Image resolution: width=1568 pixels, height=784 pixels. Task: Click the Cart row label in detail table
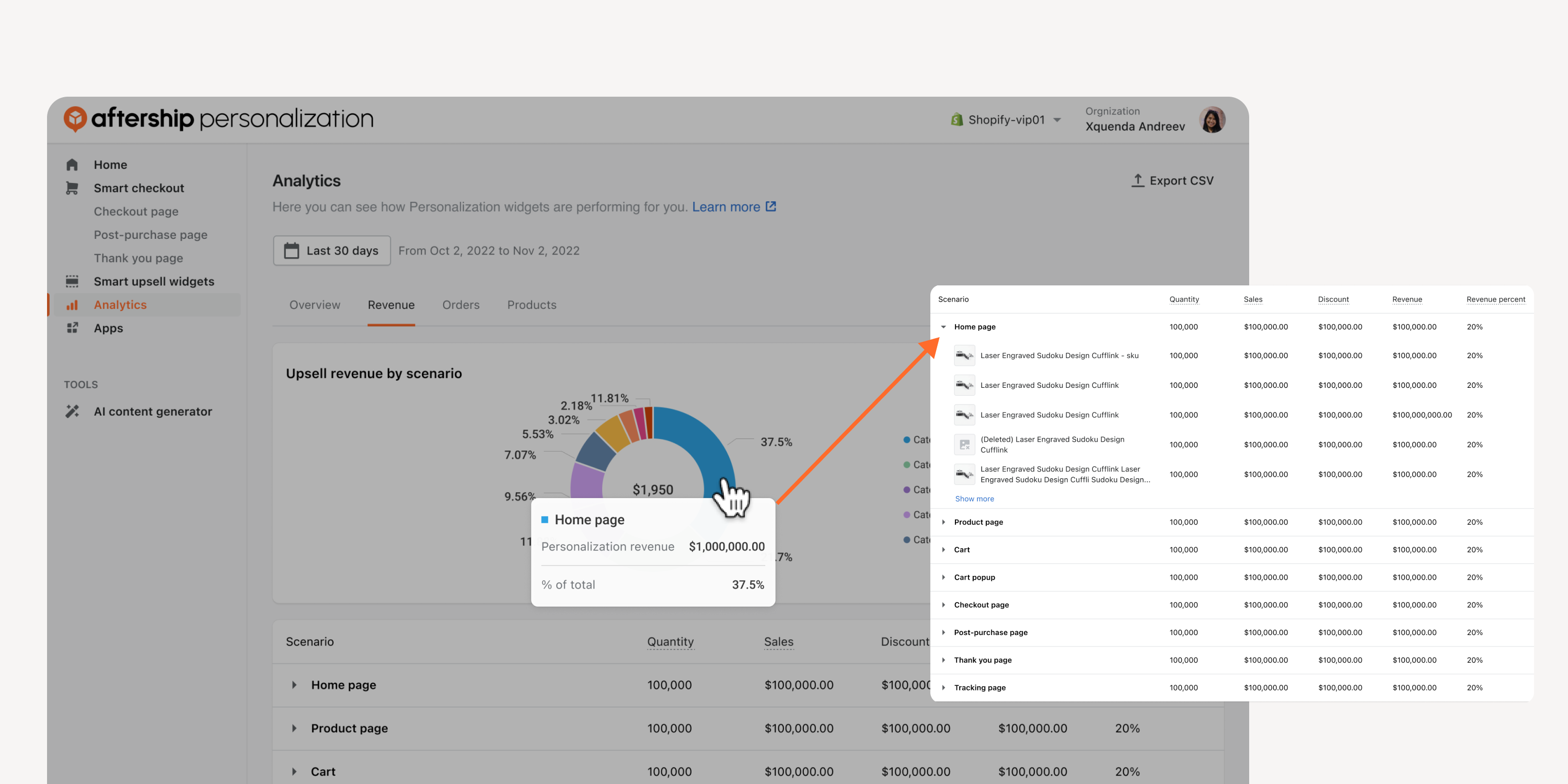click(962, 550)
